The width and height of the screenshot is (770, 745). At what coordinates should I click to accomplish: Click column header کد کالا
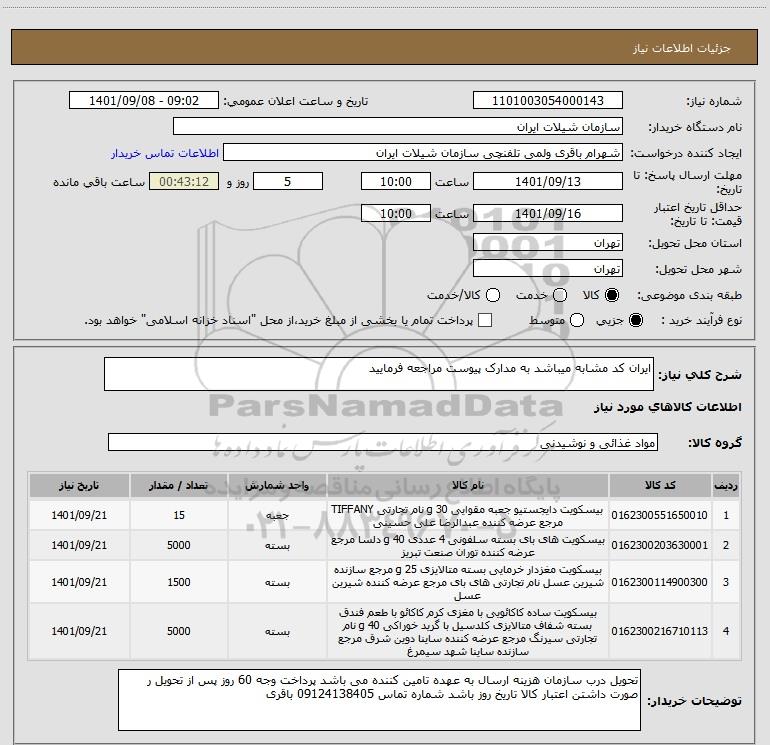(x=660, y=485)
